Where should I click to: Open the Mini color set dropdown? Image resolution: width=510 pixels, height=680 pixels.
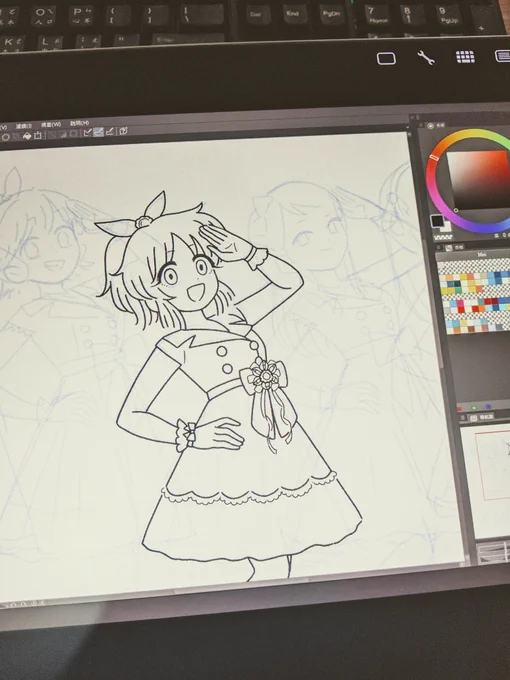(x=481, y=255)
